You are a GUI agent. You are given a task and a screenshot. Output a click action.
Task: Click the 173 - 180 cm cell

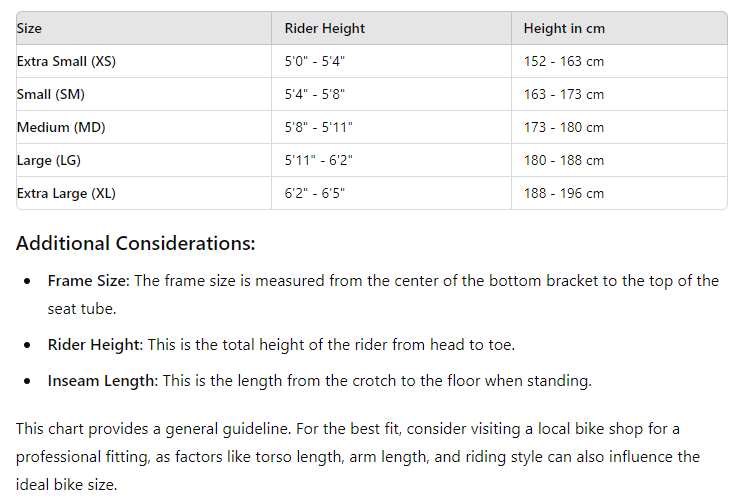(x=564, y=128)
